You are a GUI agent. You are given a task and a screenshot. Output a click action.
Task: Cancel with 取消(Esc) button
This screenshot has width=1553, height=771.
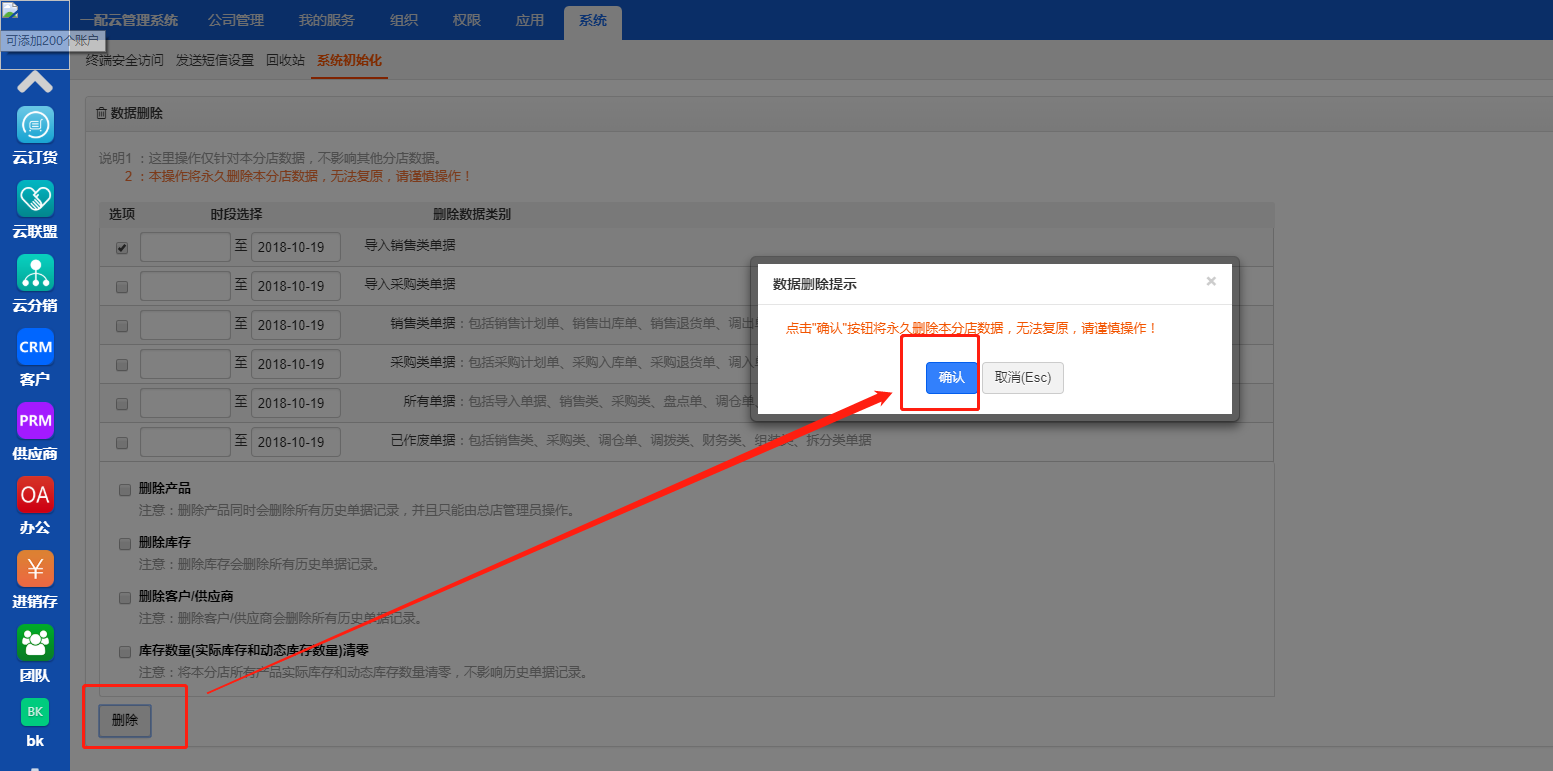click(x=1023, y=378)
